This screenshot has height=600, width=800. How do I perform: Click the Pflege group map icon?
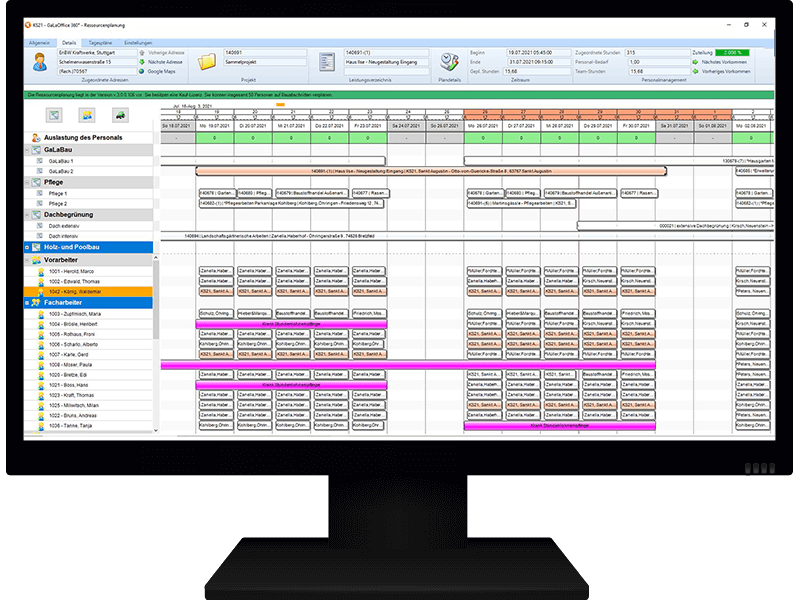tap(36, 182)
